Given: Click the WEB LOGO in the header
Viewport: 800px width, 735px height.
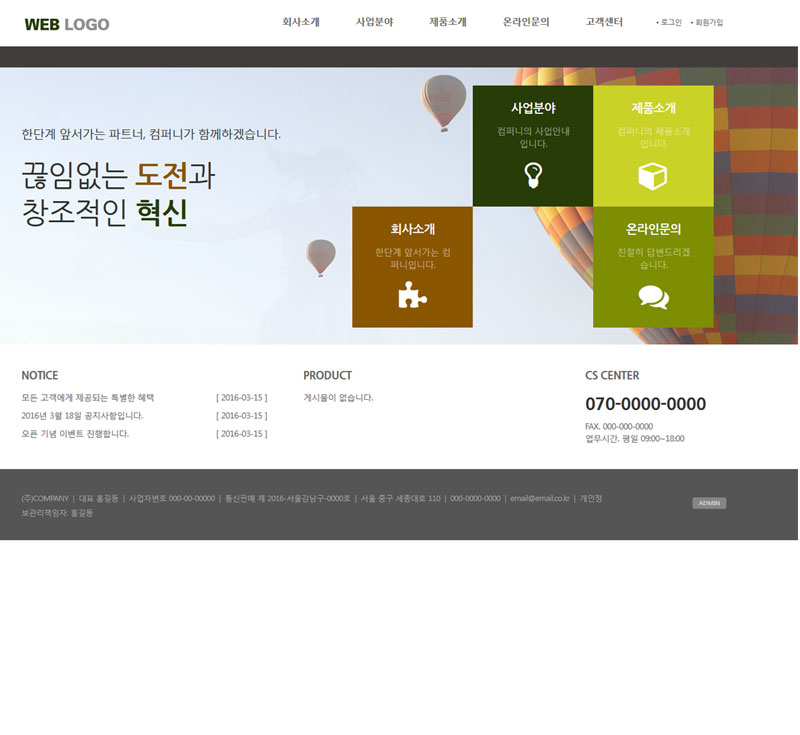Looking at the screenshot, I should 67,24.
